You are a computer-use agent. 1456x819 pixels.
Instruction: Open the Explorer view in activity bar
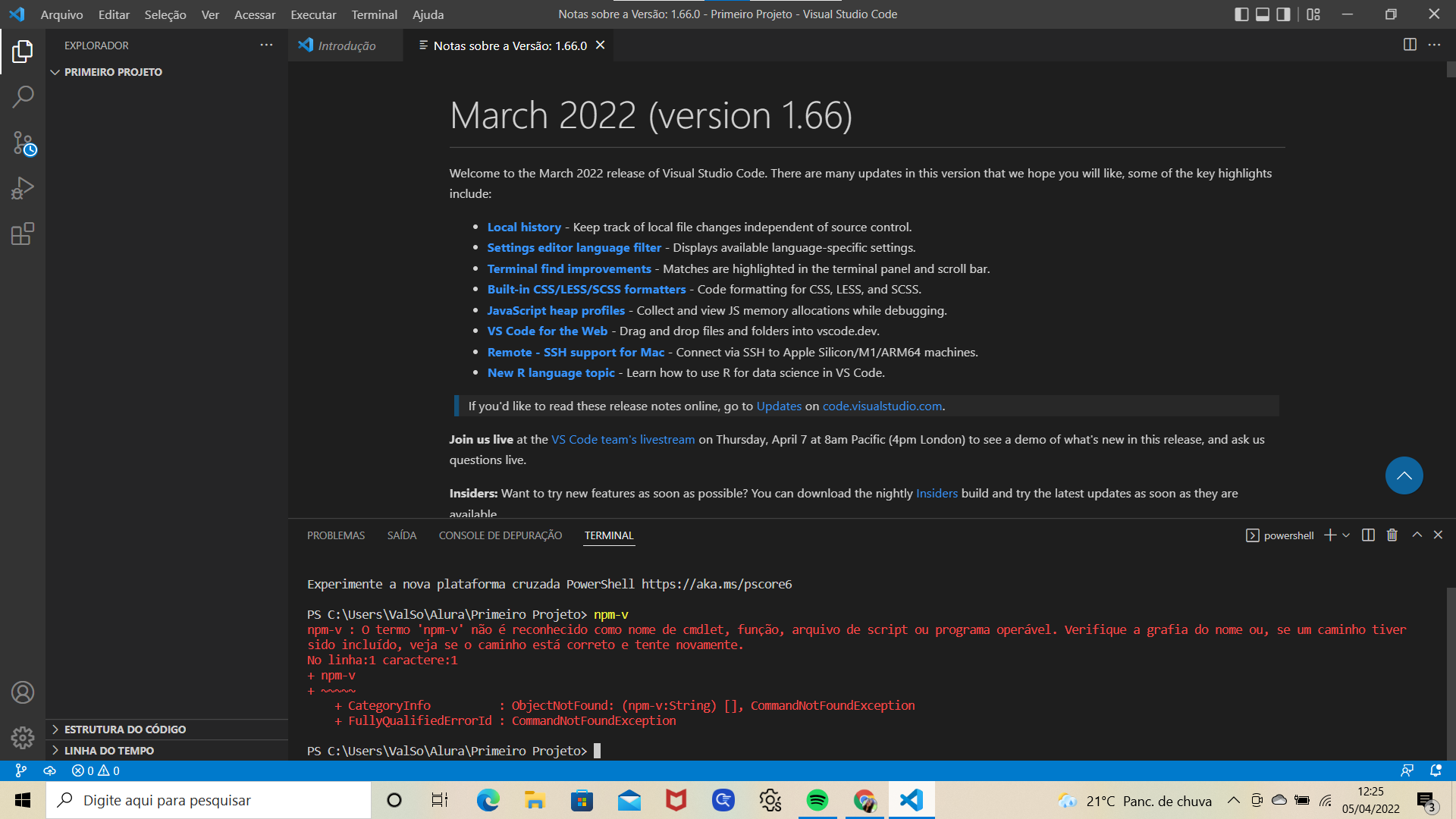(23, 52)
